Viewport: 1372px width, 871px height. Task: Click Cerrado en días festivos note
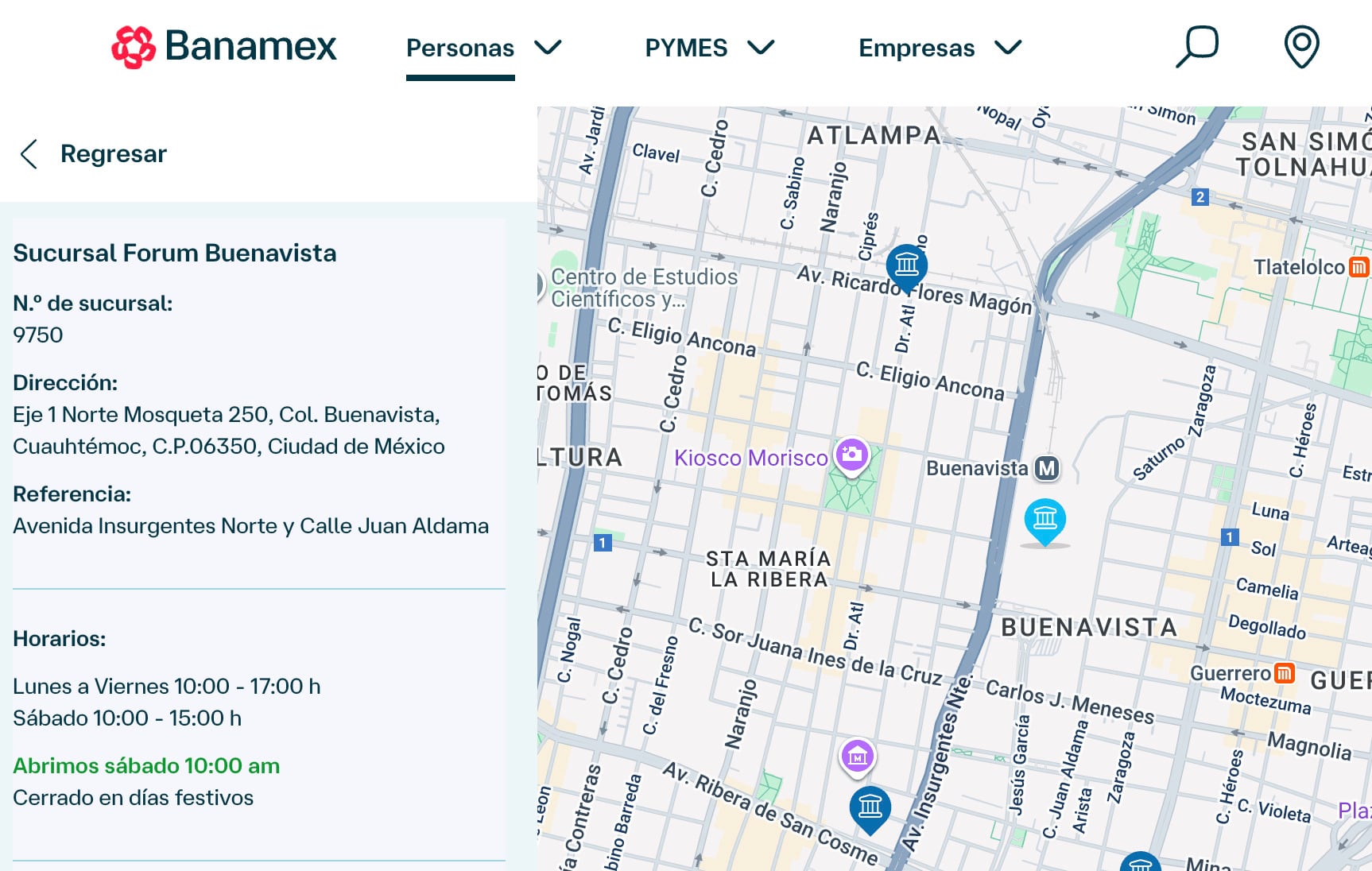point(134,798)
